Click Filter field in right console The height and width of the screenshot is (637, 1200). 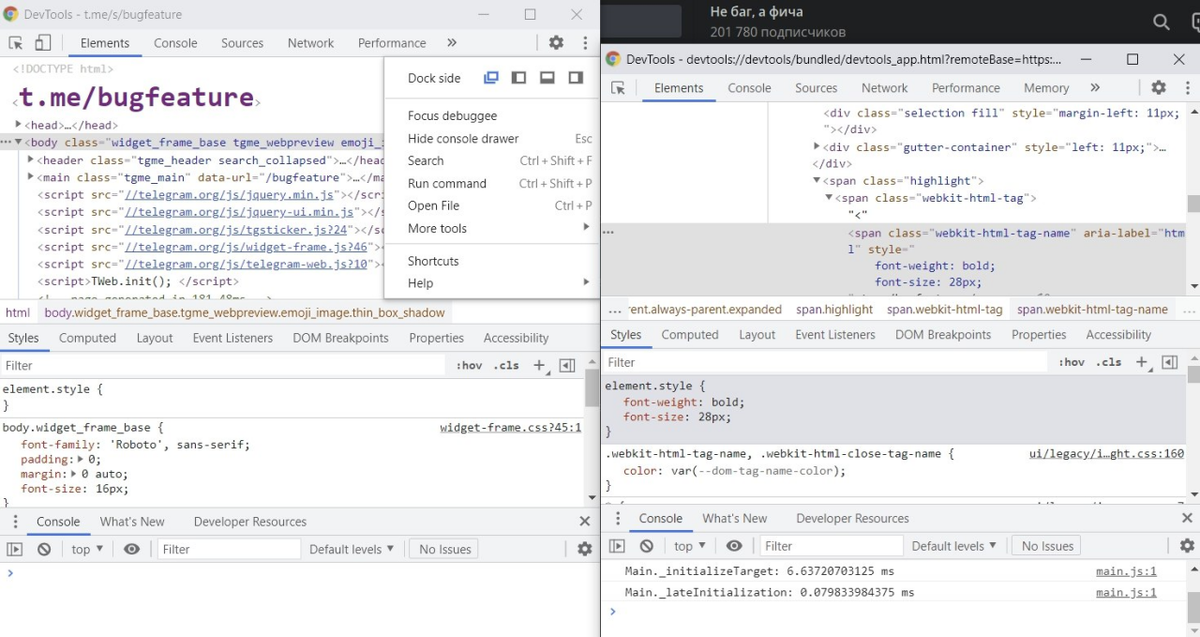tap(830, 546)
